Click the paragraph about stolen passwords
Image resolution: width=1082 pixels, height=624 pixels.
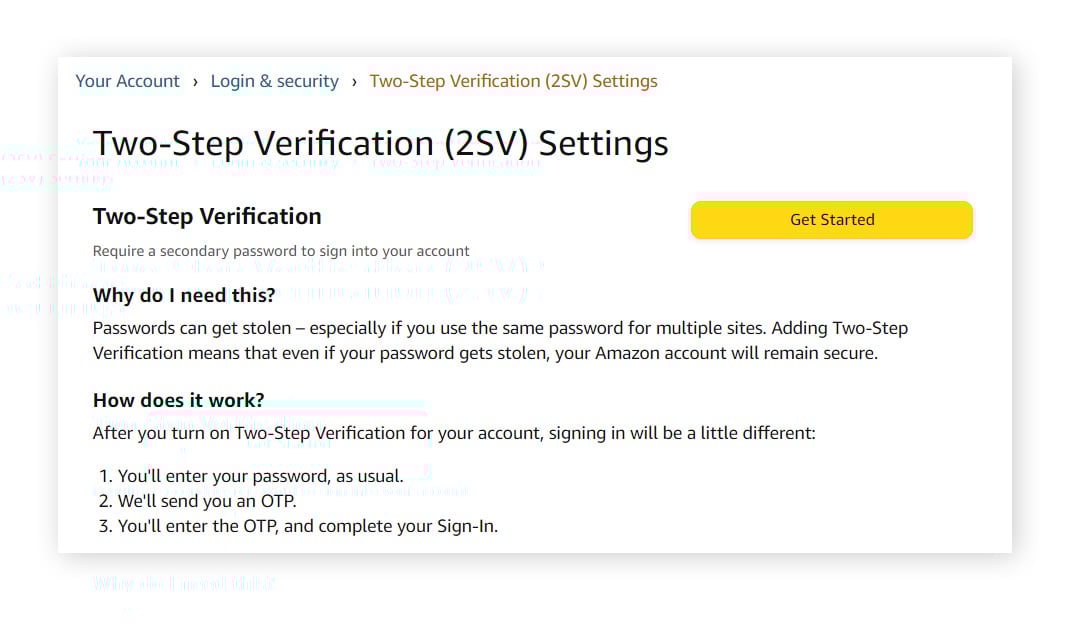tap(500, 340)
